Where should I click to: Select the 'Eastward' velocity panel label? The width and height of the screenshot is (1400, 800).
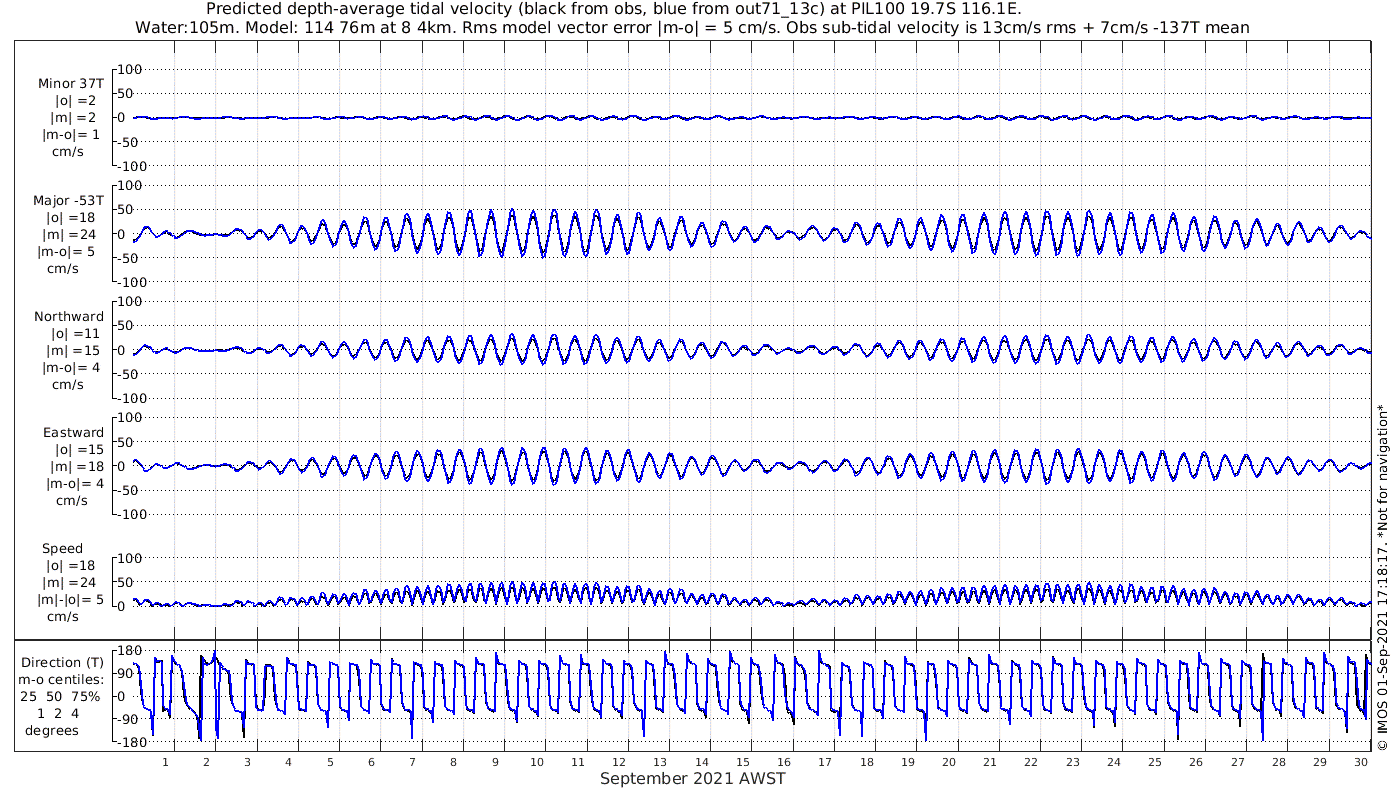73,432
